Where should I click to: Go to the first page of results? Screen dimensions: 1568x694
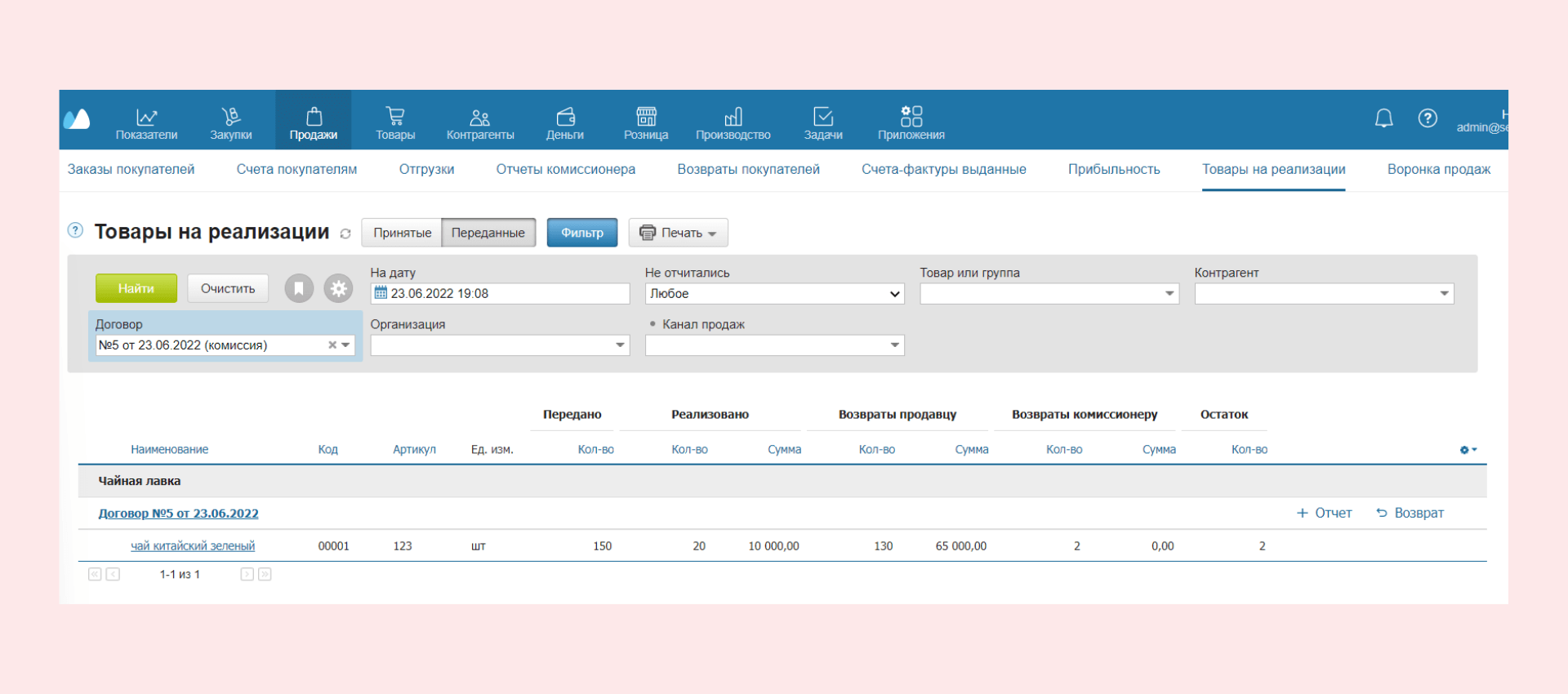tap(95, 574)
